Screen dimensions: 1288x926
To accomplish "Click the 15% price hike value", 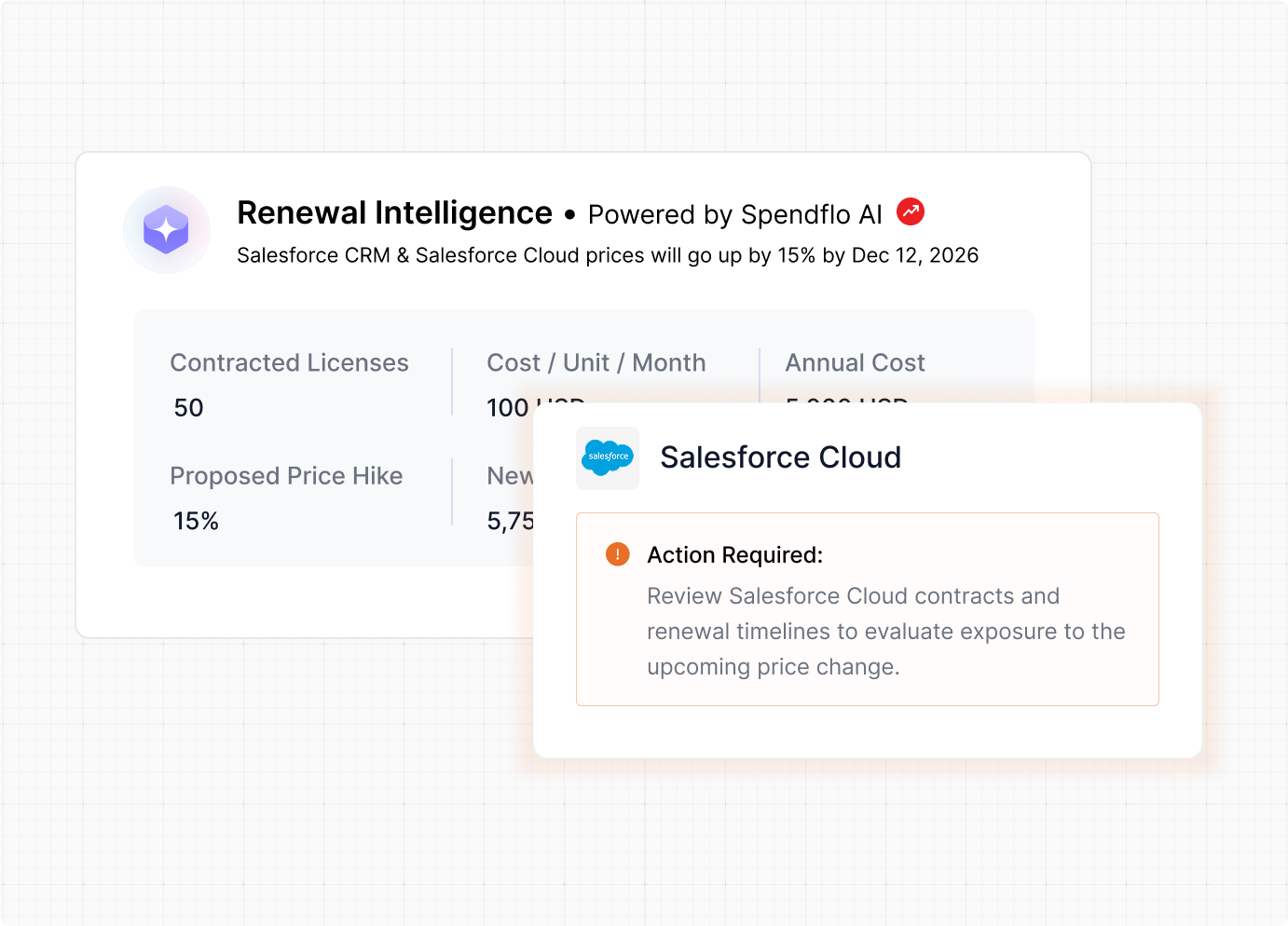I will click(196, 521).
